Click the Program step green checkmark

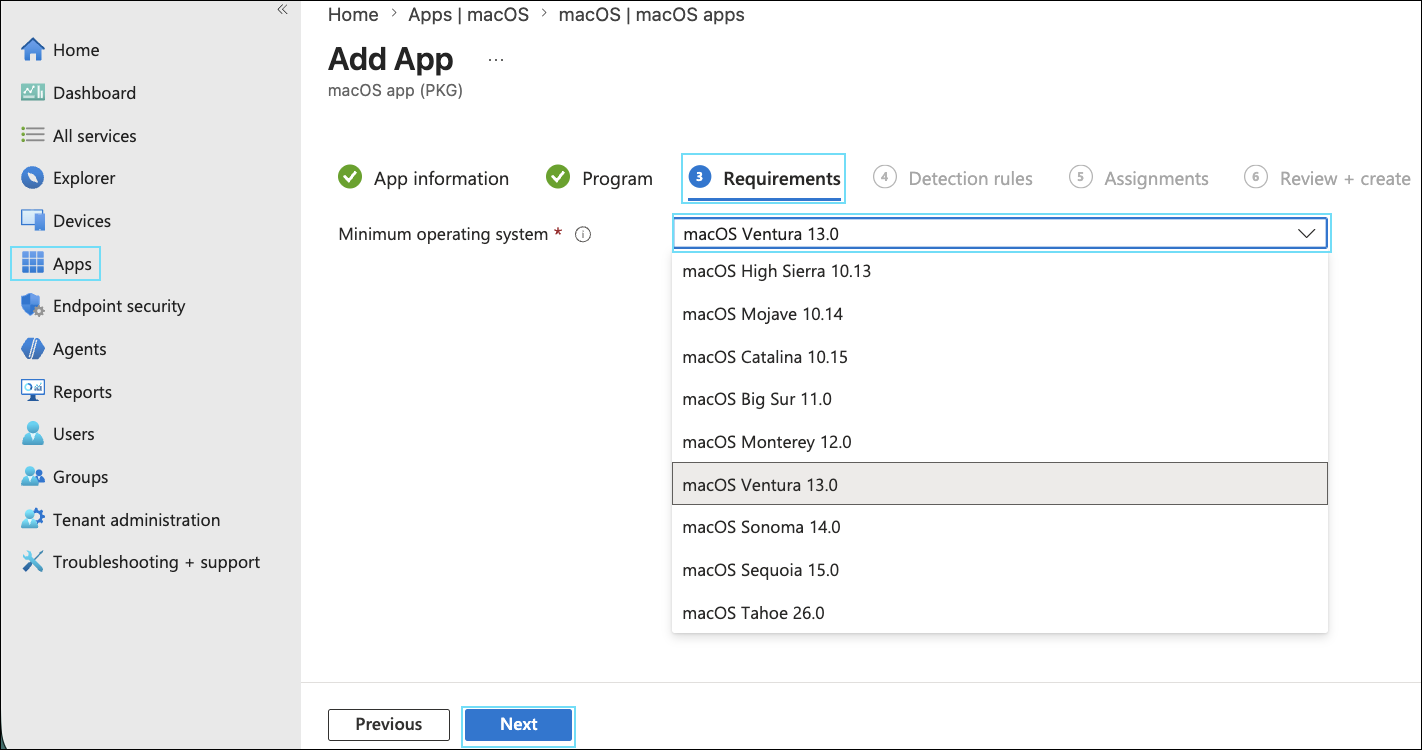click(558, 177)
